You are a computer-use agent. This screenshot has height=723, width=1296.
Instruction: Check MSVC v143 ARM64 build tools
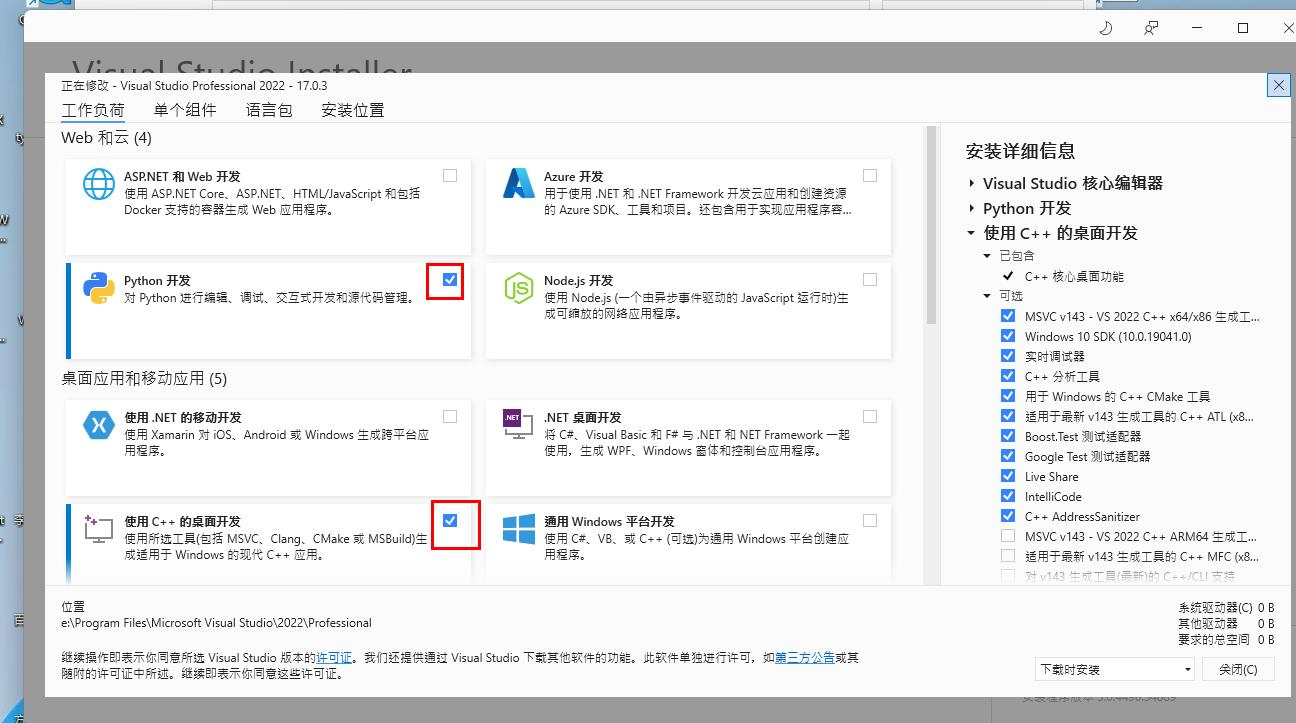coord(1008,536)
